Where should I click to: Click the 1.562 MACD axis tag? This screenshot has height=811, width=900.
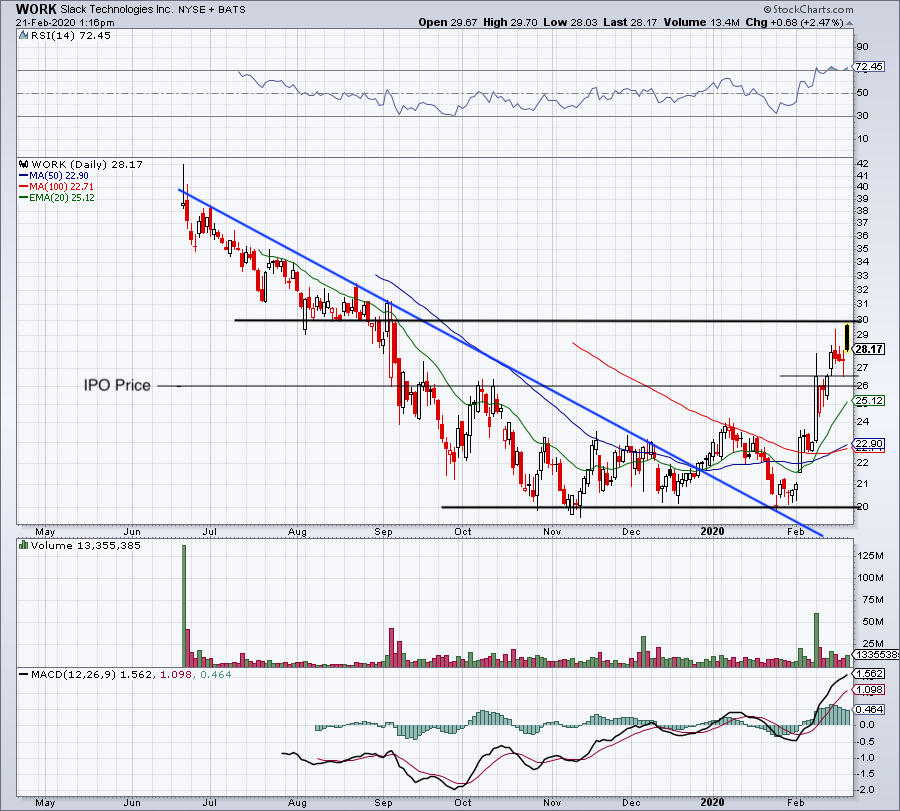[x=869, y=674]
